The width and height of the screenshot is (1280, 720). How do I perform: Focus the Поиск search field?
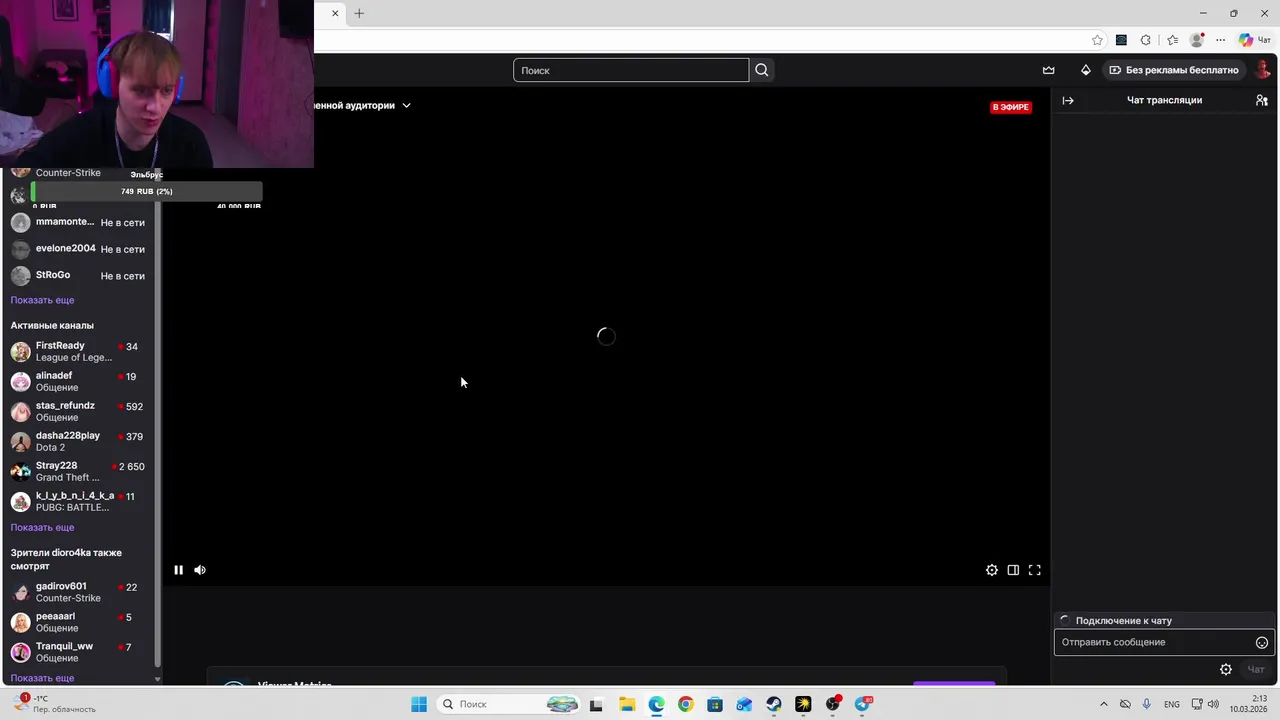tap(631, 70)
